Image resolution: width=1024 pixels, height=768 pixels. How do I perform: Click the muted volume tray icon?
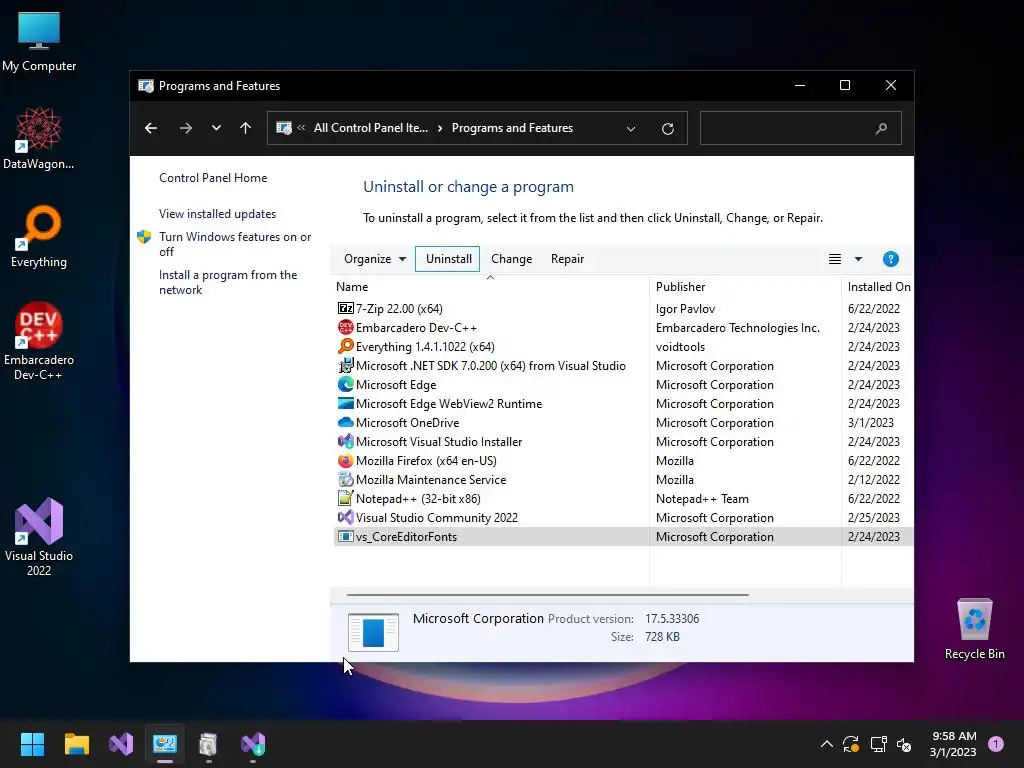(x=904, y=744)
